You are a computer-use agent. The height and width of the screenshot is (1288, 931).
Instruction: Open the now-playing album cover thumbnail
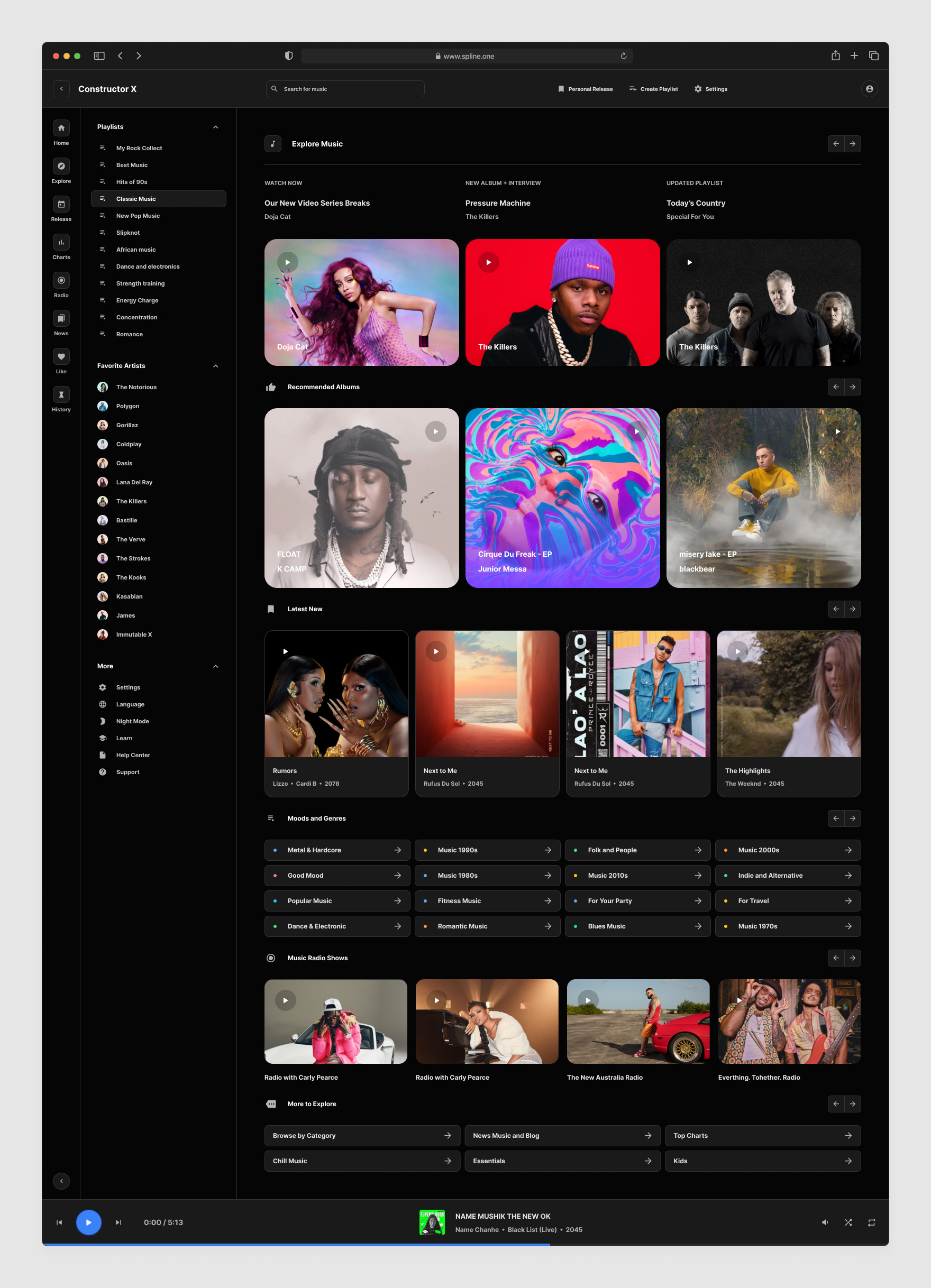coord(432,1222)
